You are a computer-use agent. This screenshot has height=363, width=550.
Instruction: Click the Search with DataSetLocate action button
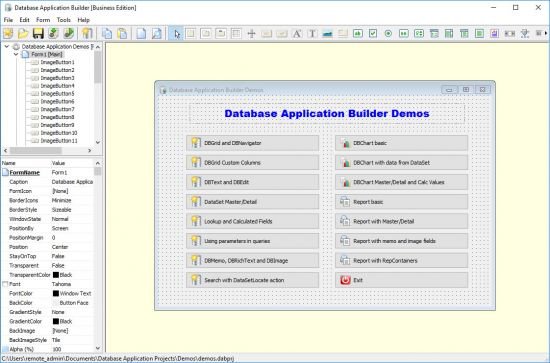click(x=253, y=280)
